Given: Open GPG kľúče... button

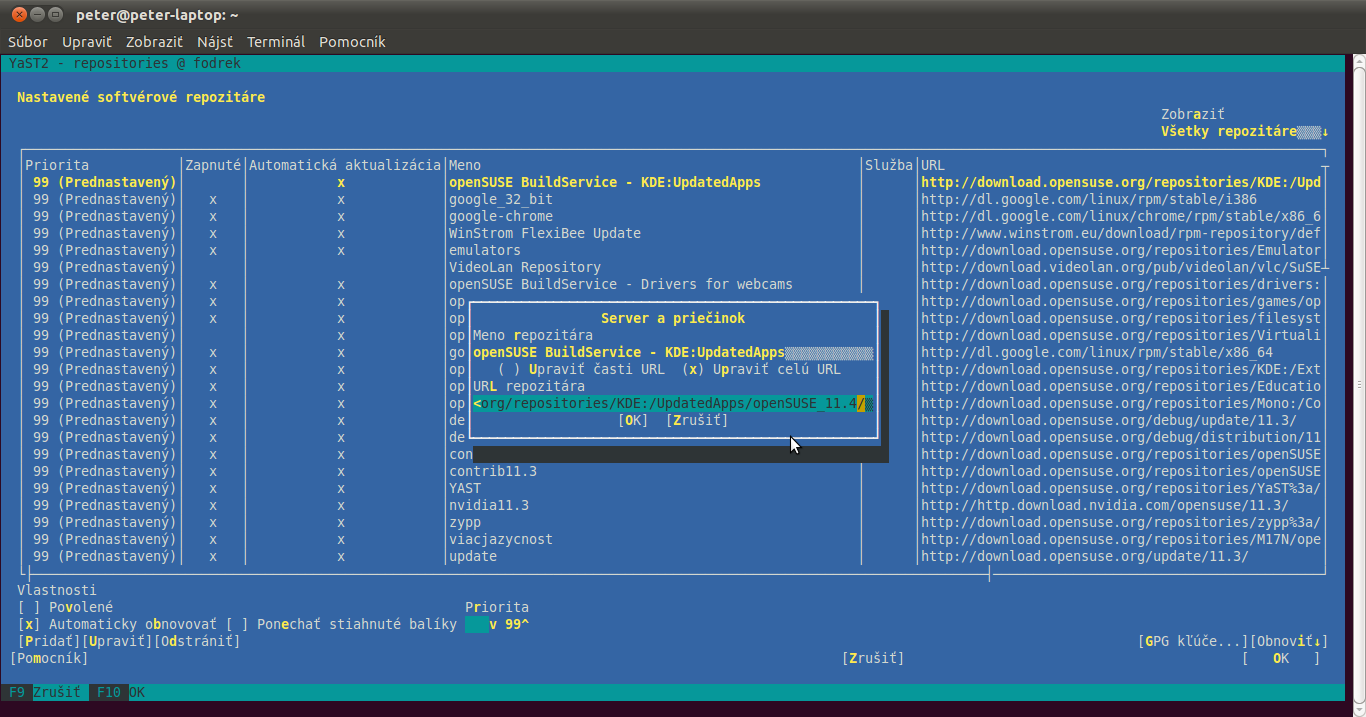Looking at the screenshot, I should [x=1193, y=641].
